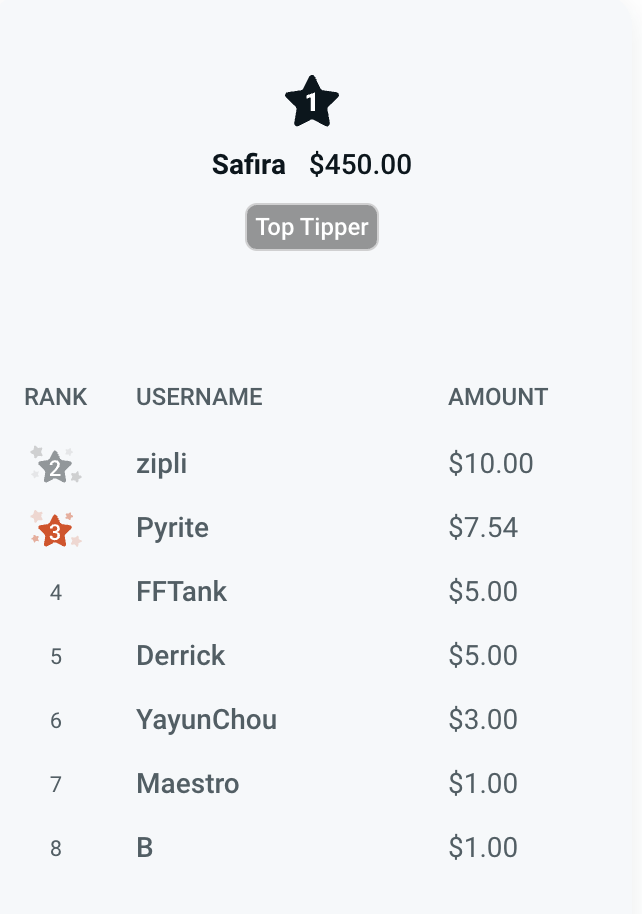Click the $450.00 top tip amount
This screenshot has height=914, width=642.
click(x=360, y=165)
